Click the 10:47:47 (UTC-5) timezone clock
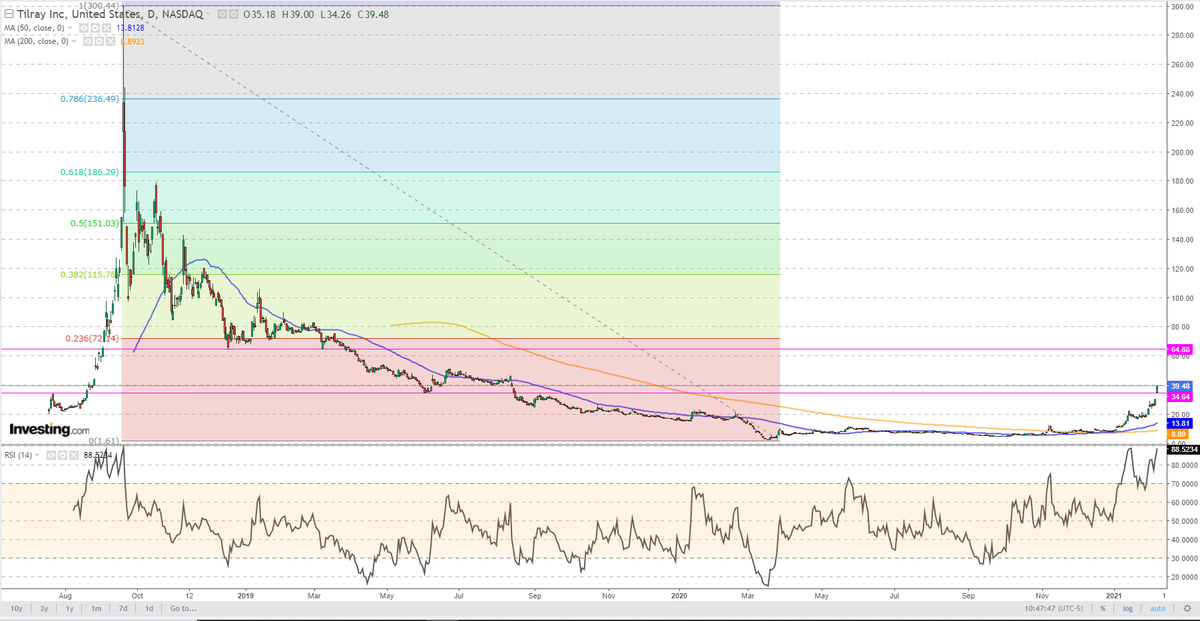Image resolution: width=1200 pixels, height=621 pixels. pyautogui.click(x=1054, y=608)
